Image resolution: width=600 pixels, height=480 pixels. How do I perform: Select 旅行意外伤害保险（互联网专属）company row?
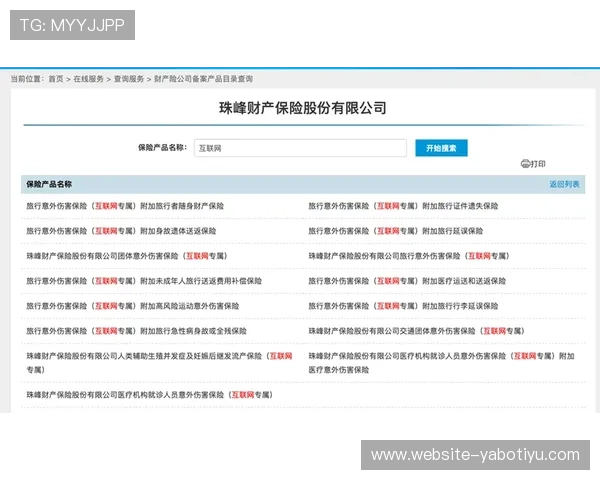409,256
